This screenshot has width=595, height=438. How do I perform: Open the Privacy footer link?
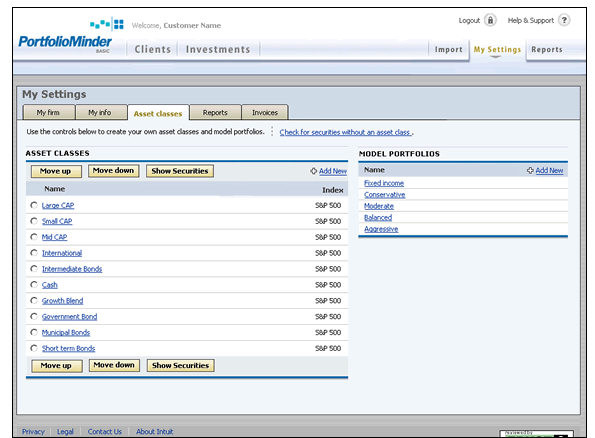(33, 432)
